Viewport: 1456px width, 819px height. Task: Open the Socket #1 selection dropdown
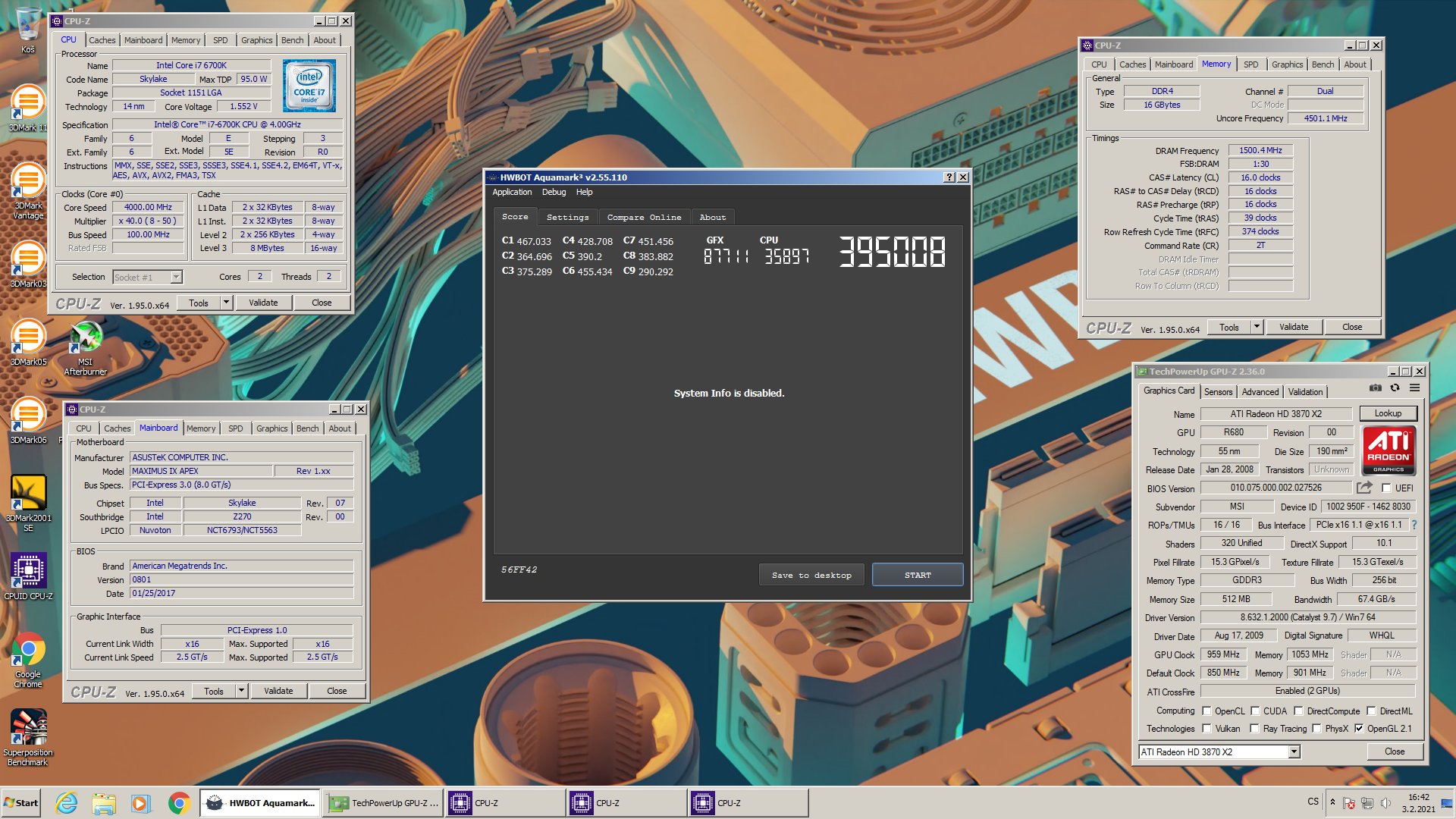coord(147,278)
